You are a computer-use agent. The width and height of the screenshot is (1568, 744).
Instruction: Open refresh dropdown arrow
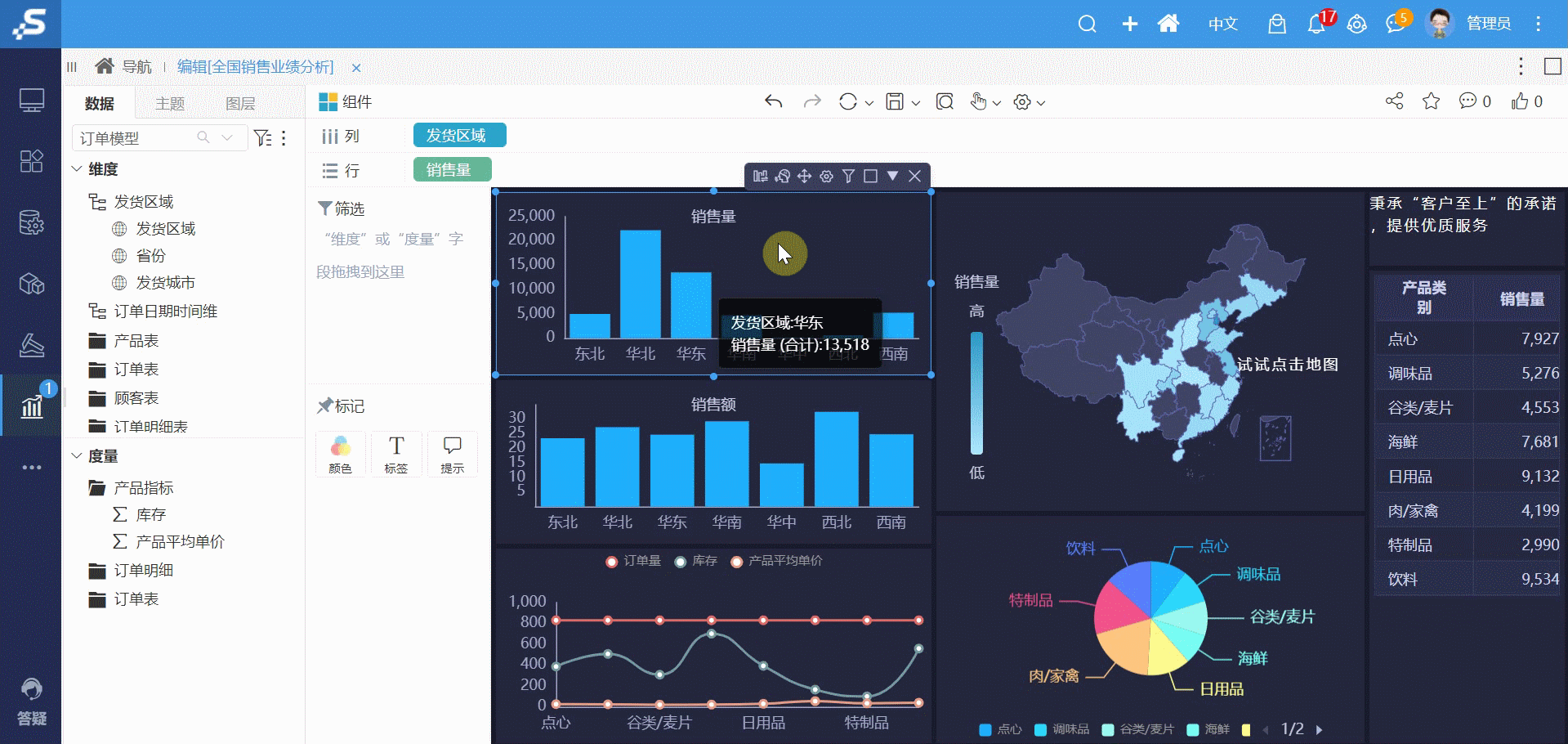869,103
